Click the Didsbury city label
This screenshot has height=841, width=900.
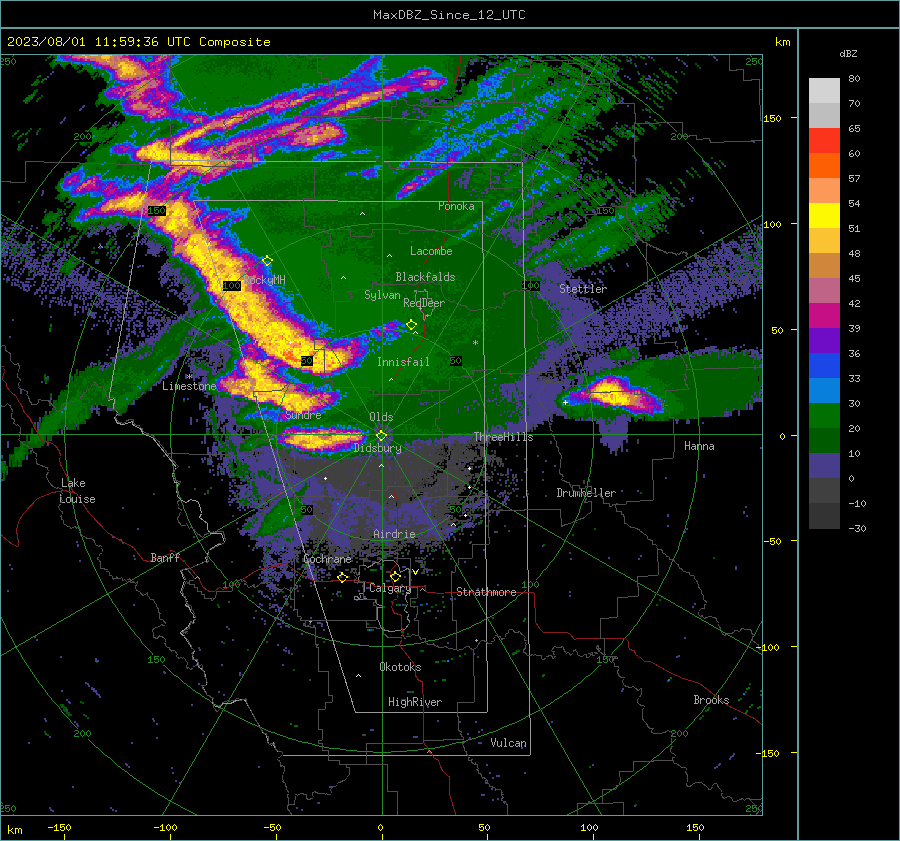click(377, 448)
